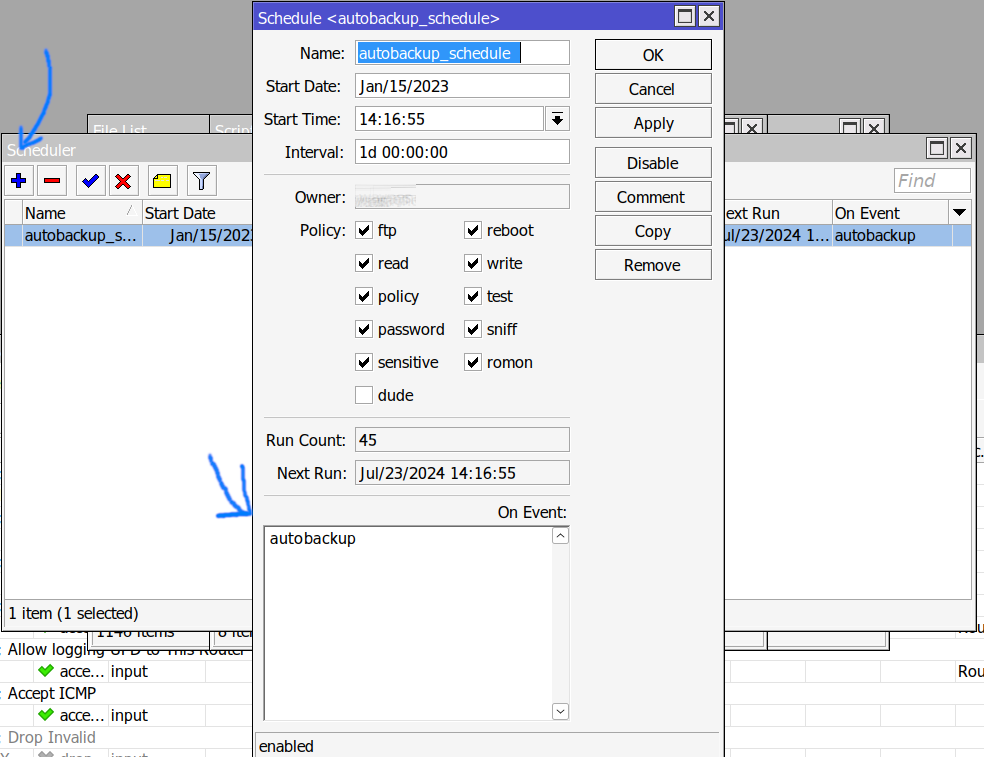Toggle the reboot policy checkbox
Image resolution: width=984 pixels, height=757 pixels.
tap(473, 231)
